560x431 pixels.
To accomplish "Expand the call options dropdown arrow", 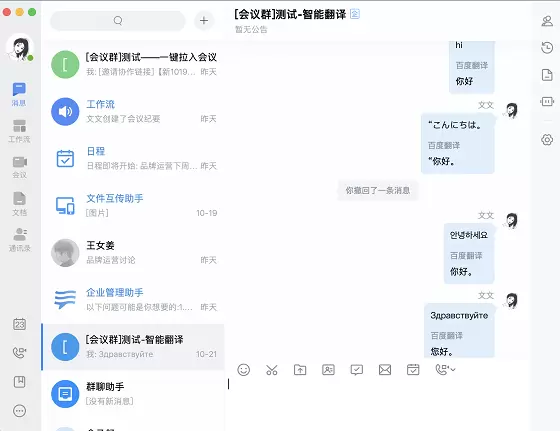I will click(x=453, y=370).
